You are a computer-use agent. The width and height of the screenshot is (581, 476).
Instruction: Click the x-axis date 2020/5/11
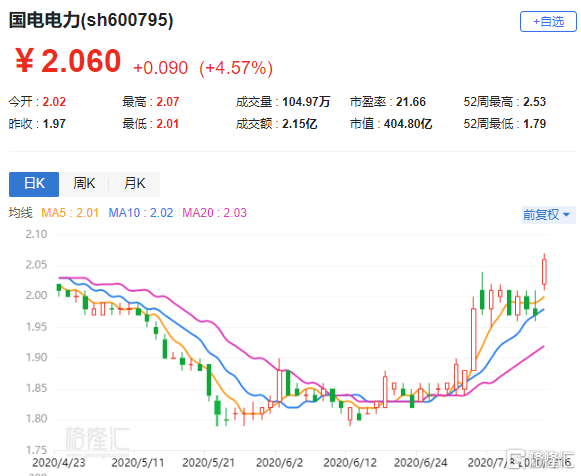tap(137, 463)
